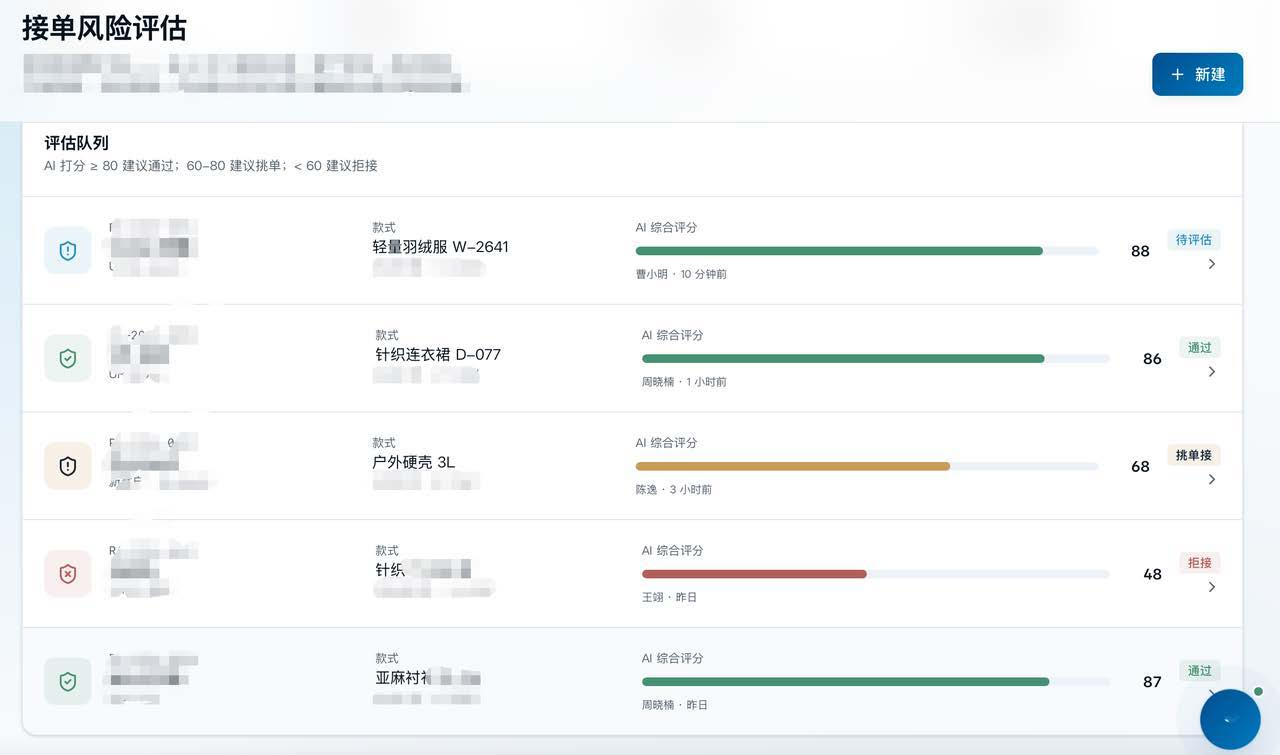The width and height of the screenshot is (1280, 755).
Task: Click the score value 48
Action: pos(1152,575)
